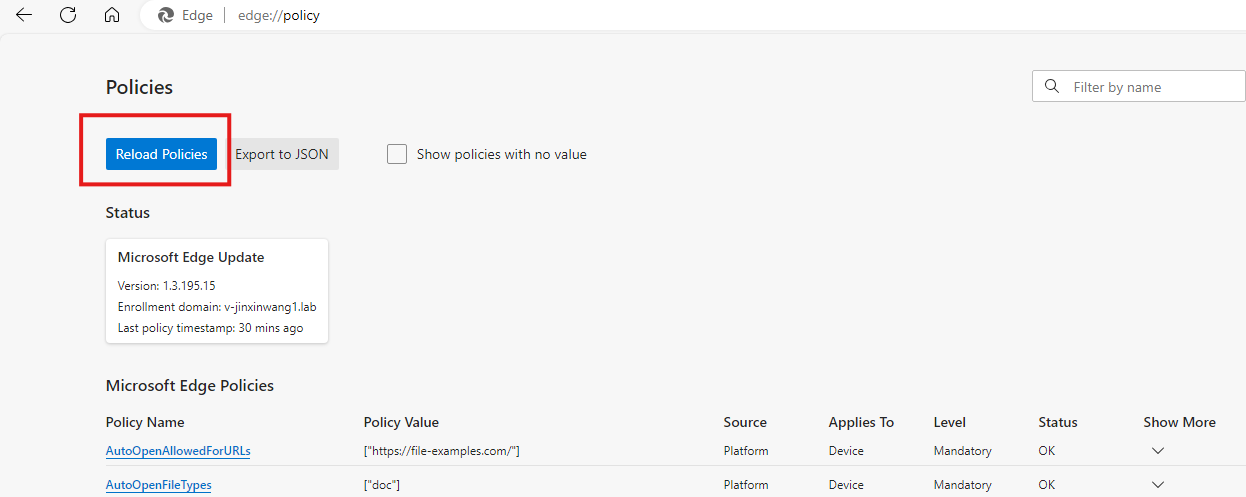Click the Level column header
The height and width of the screenshot is (497, 1246).
point(950,422)
